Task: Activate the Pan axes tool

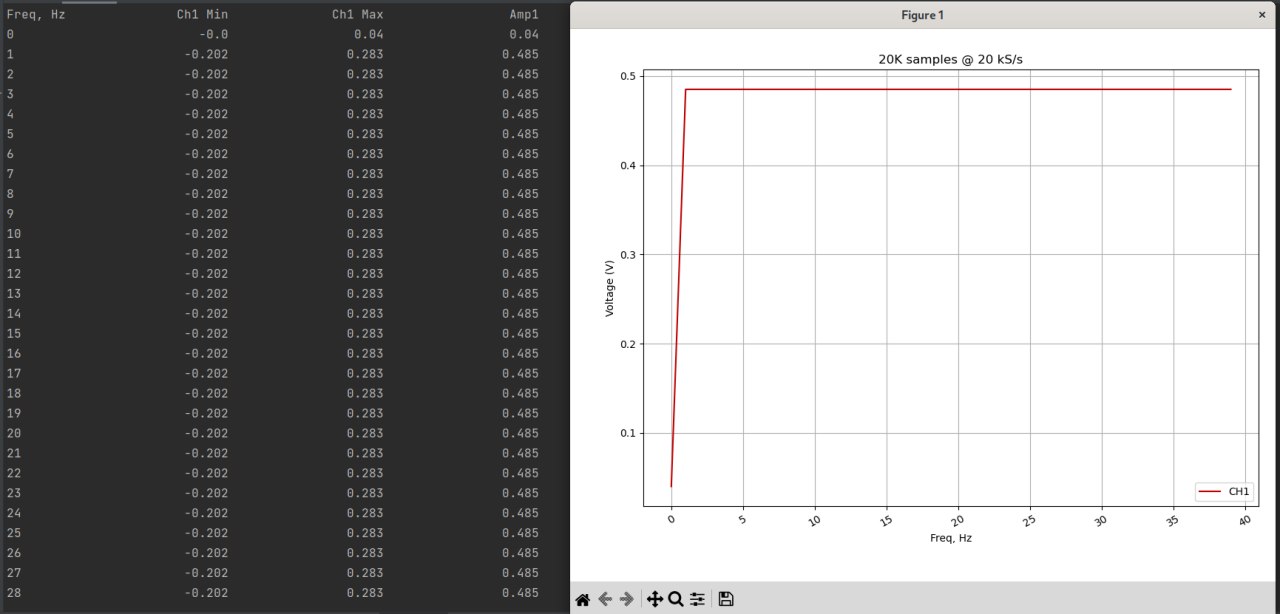Action: pos(655,599)
